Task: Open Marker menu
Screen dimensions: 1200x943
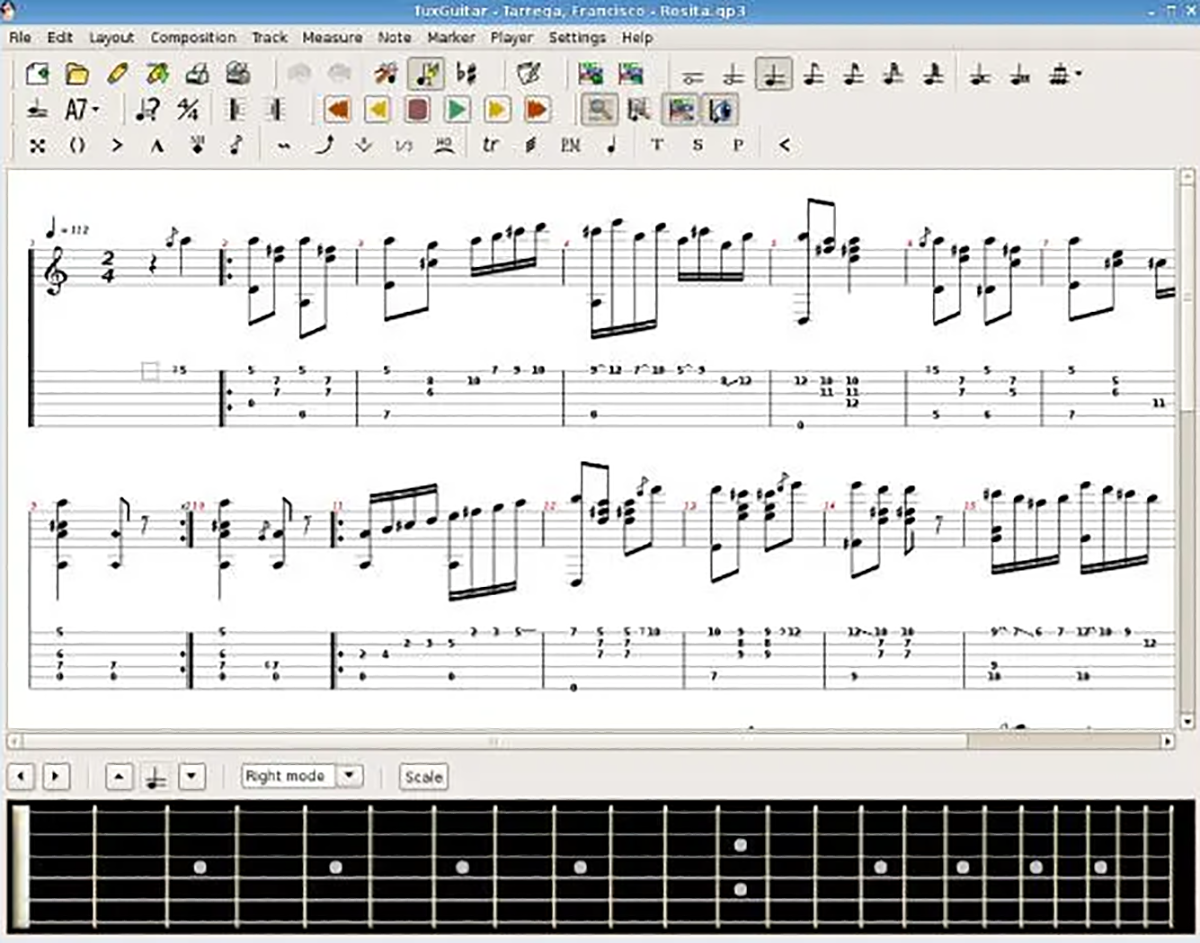Action: pos(451,37)
